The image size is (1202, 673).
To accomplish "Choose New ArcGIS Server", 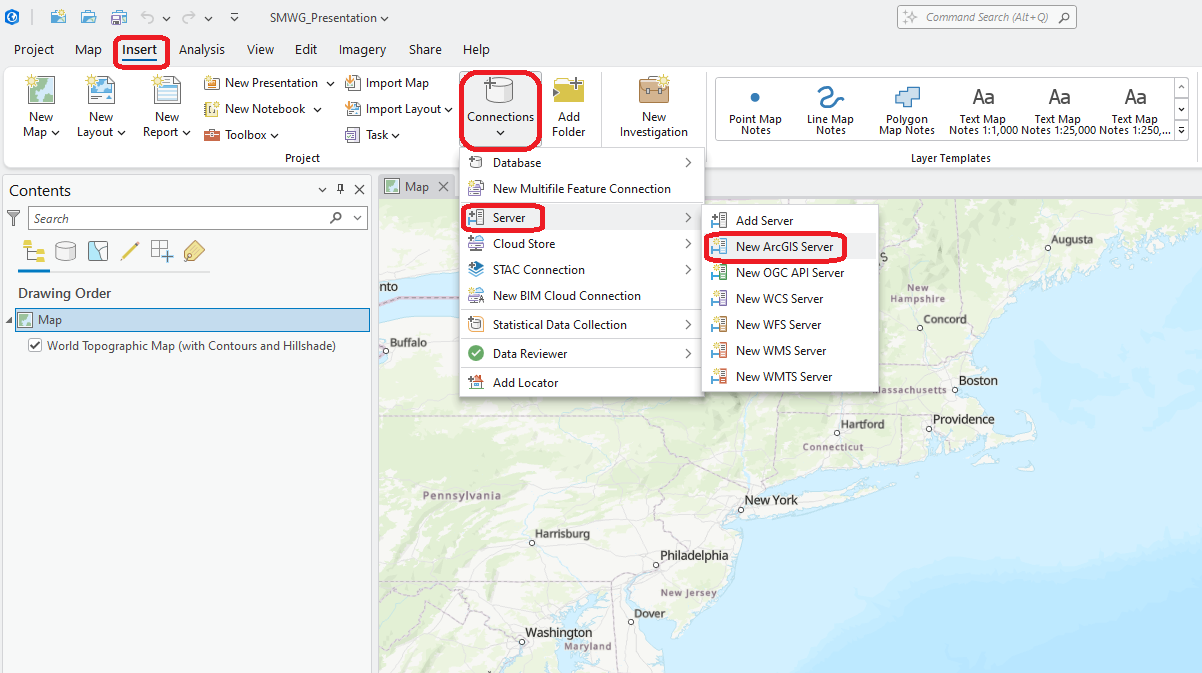I will 790,247.
